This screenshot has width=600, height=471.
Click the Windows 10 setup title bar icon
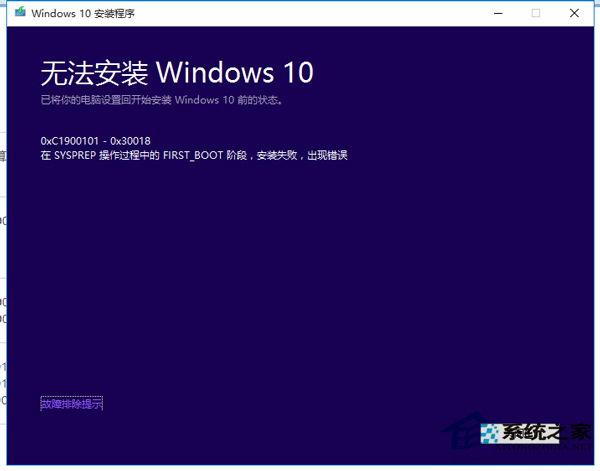[x=20, y=12]
